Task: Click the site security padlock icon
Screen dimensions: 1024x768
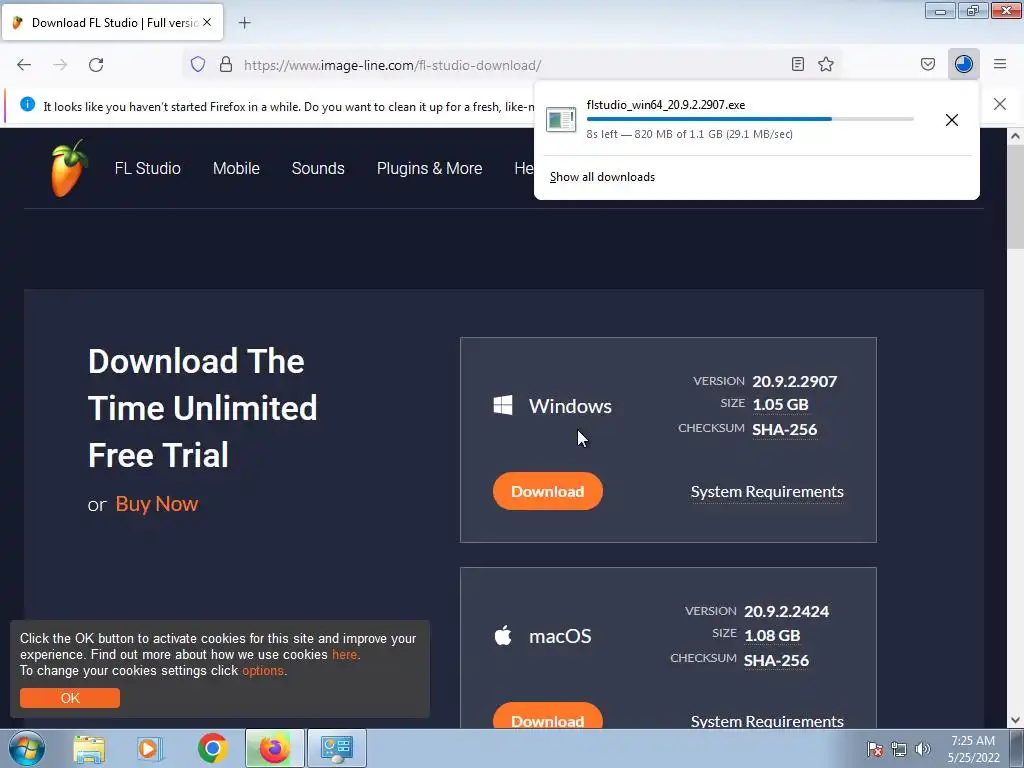Action: [226, 64]
